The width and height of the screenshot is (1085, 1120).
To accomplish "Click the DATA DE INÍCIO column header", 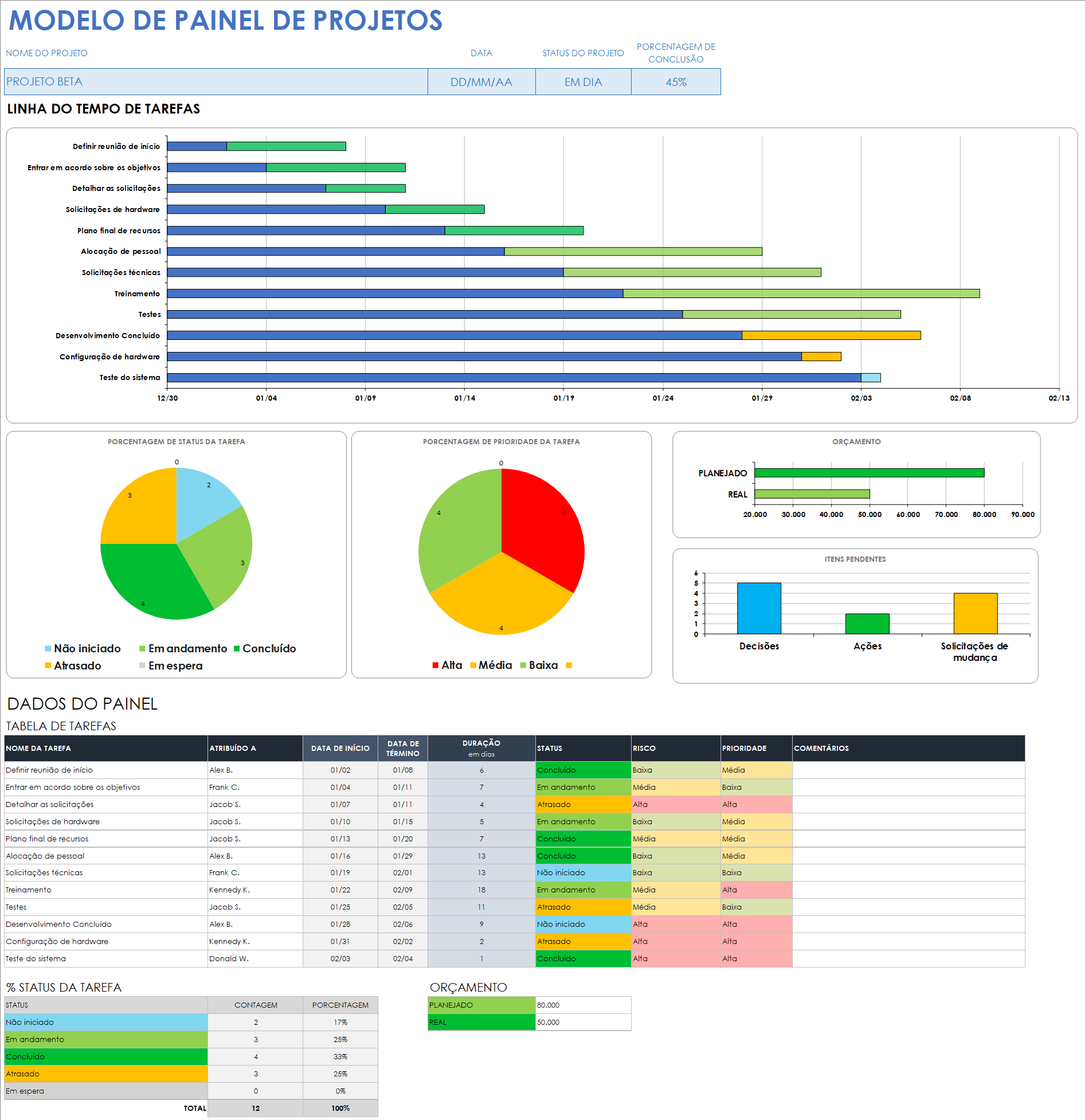I will [x=340, y=749].
